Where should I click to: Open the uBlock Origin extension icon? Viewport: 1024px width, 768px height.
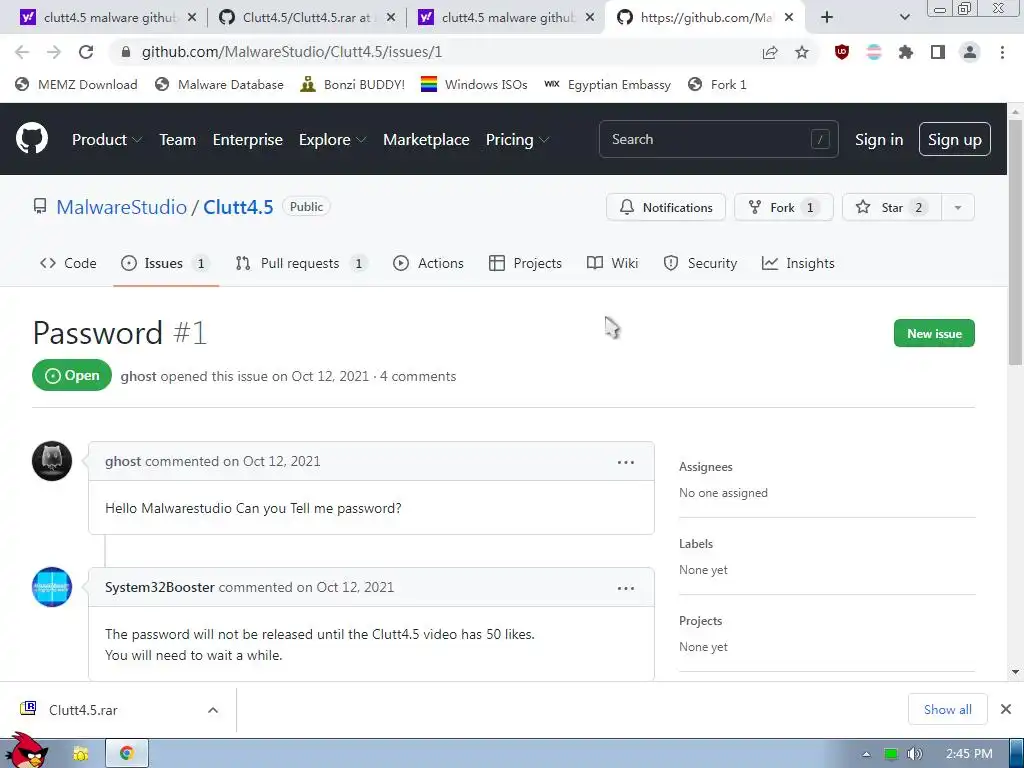click(x=842, y=52)
